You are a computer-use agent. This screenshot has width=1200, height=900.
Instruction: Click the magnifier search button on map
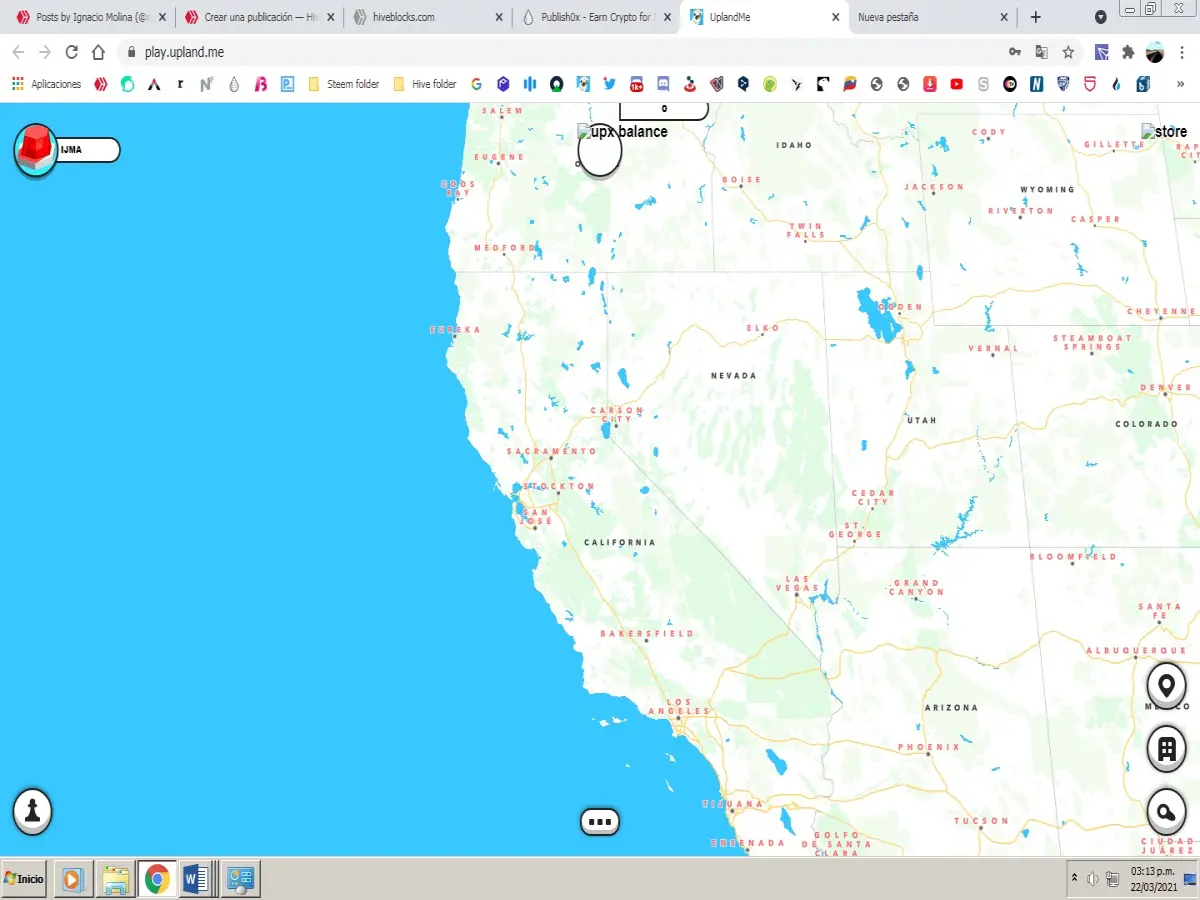[1166, 812]
